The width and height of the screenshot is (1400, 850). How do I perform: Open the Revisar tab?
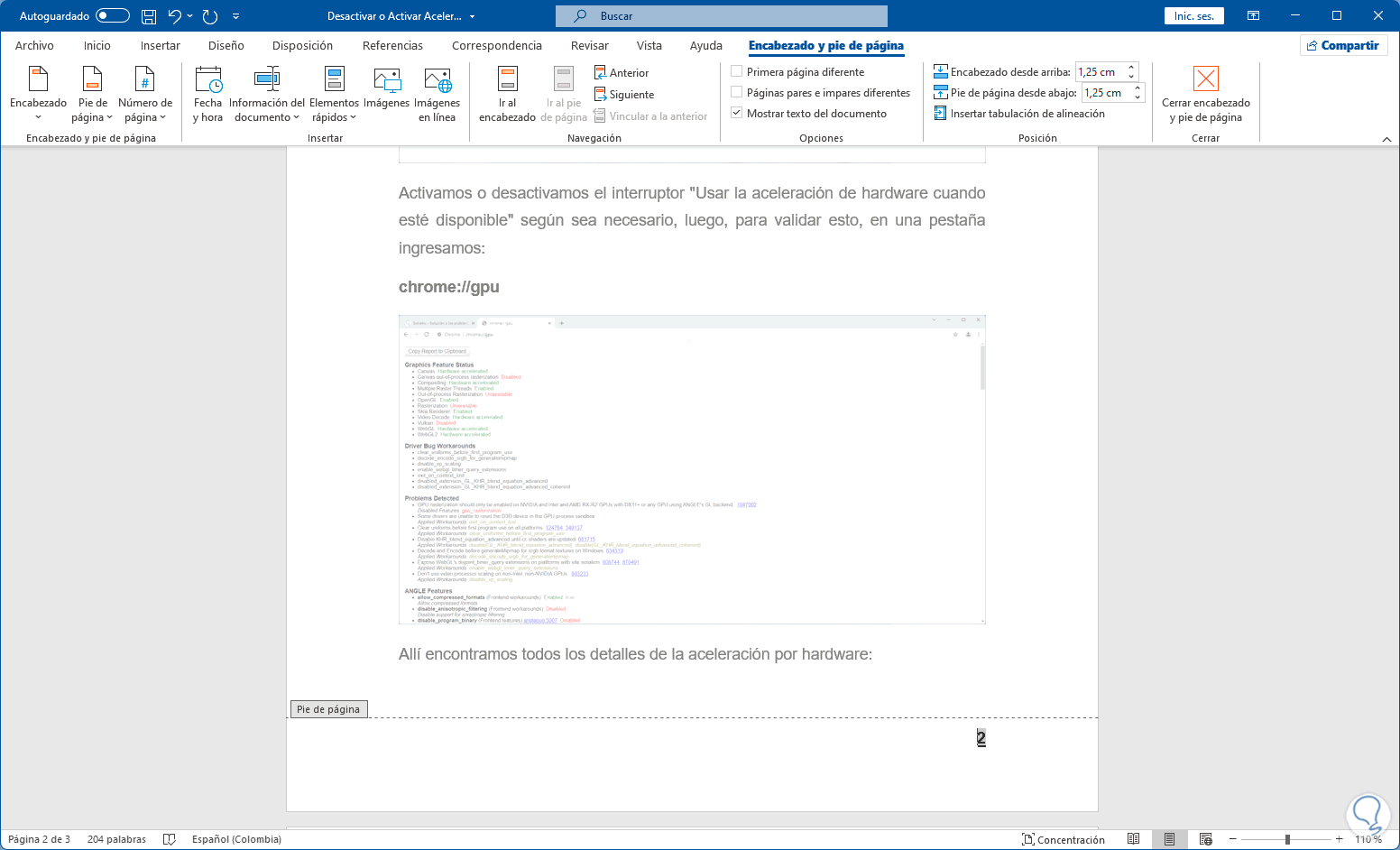click(x=590, y=45)
